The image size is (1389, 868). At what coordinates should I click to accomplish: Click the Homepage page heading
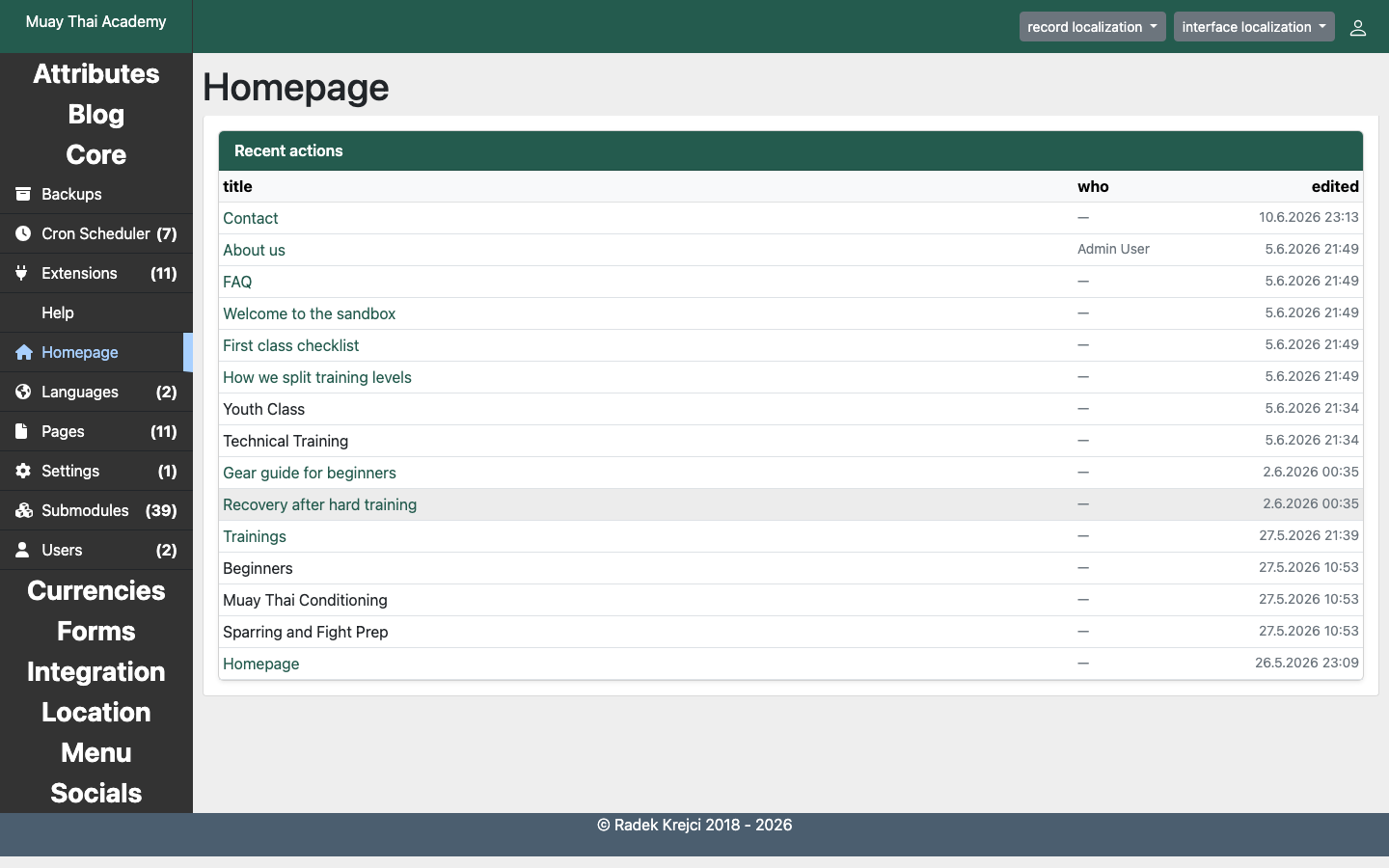[296, 87]
